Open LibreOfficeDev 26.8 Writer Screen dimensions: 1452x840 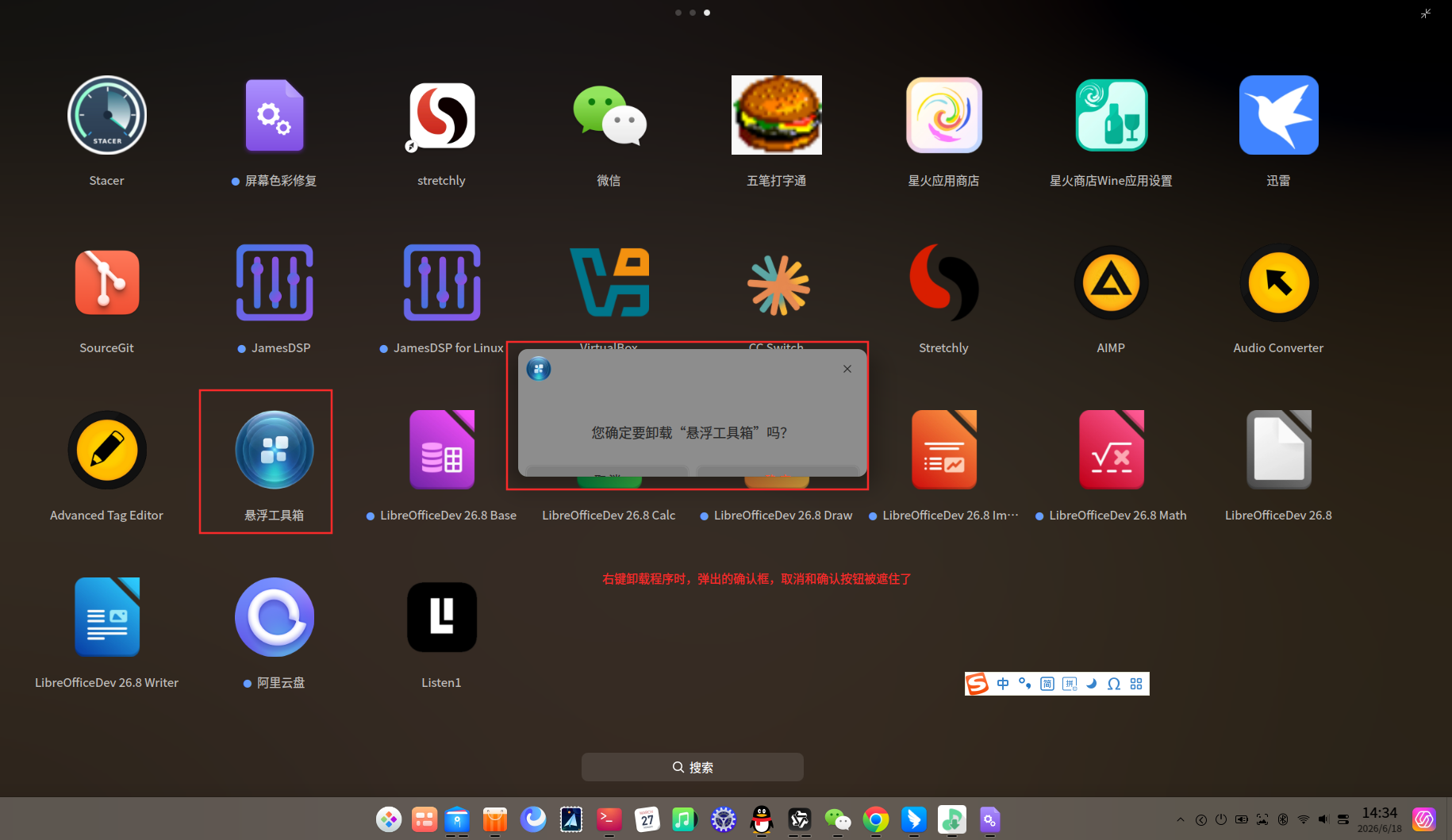tap(107, 617)
